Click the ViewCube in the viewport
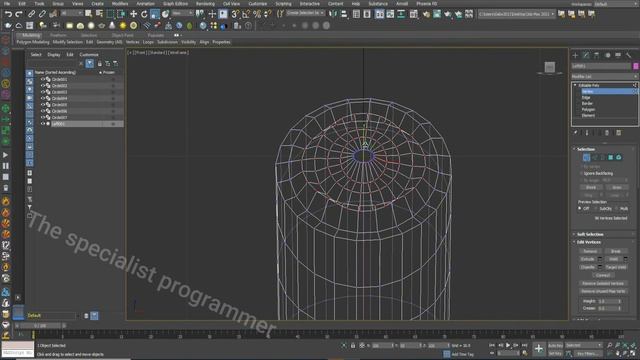Image resolution: width=640 pixels, height=360 pixels. click(549, 67)
